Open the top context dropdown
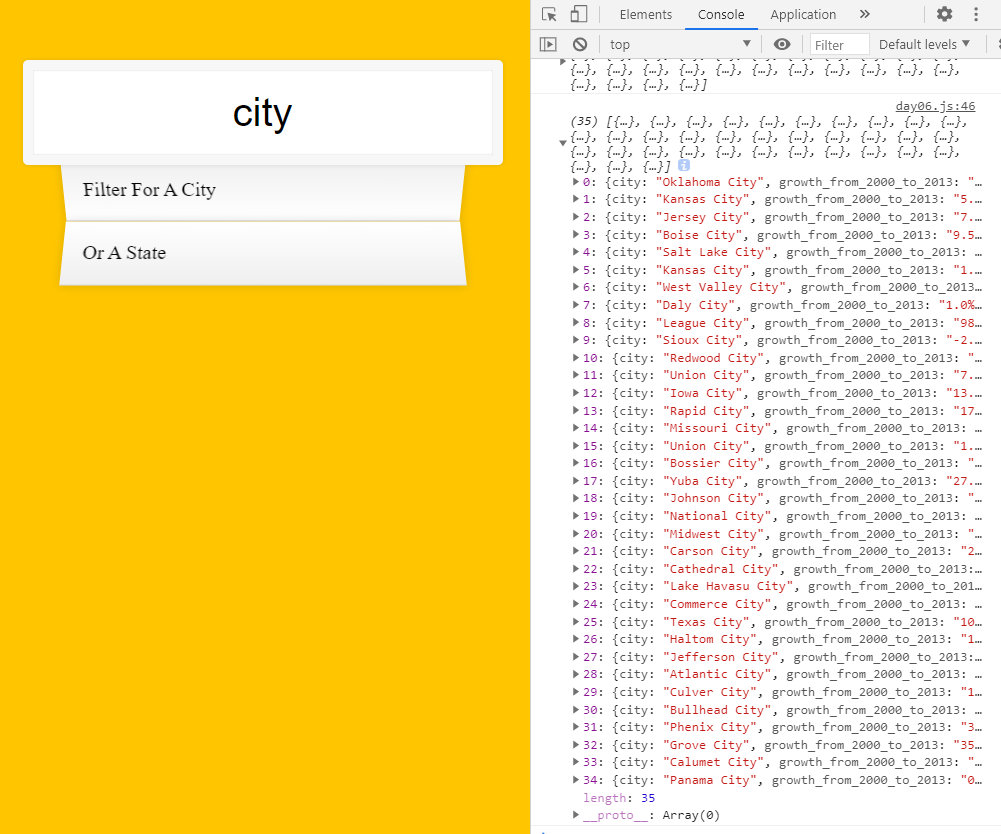1001x834 pixels. [680, 44]
